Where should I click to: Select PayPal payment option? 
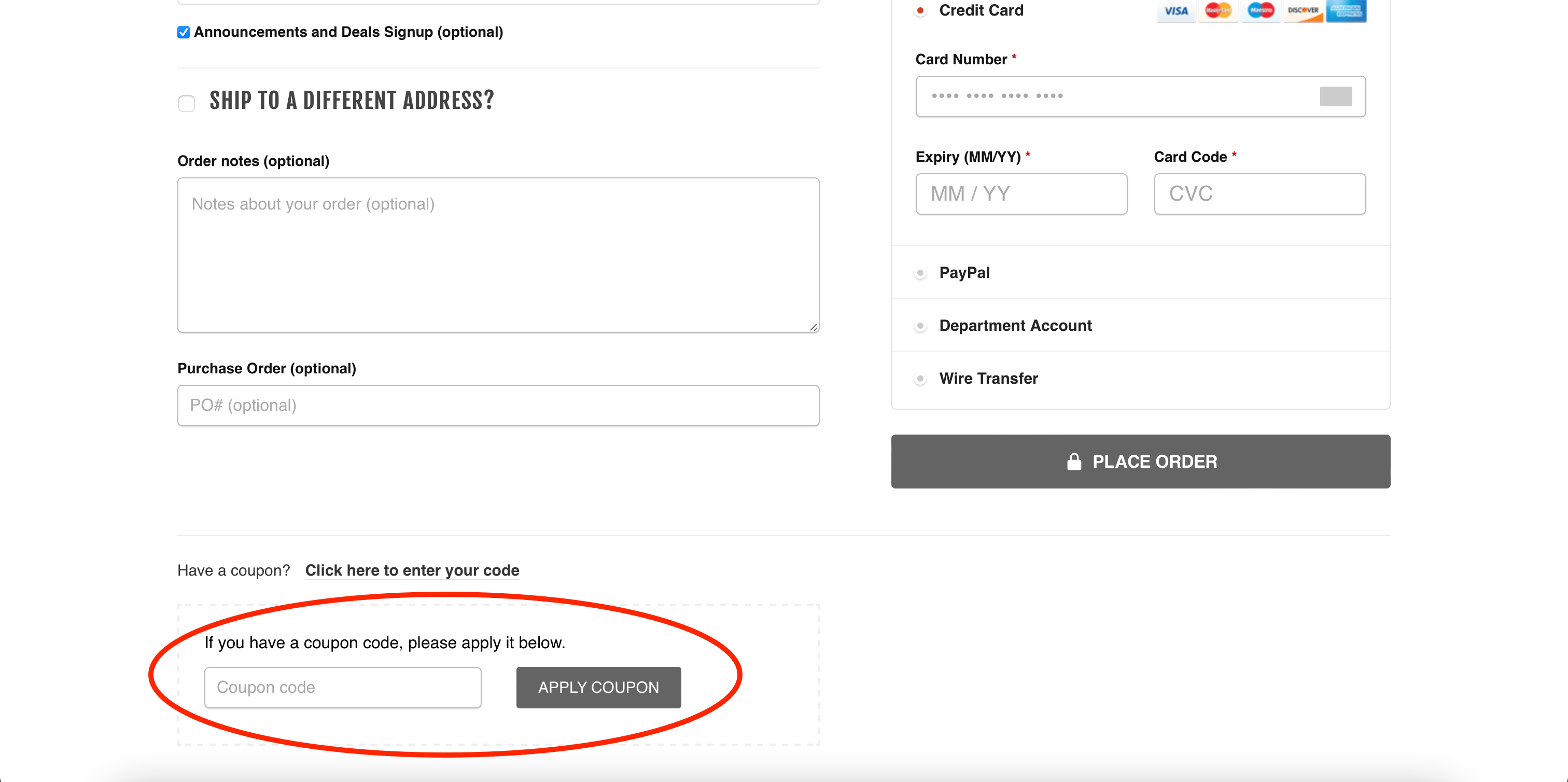[x=920, y=273]
